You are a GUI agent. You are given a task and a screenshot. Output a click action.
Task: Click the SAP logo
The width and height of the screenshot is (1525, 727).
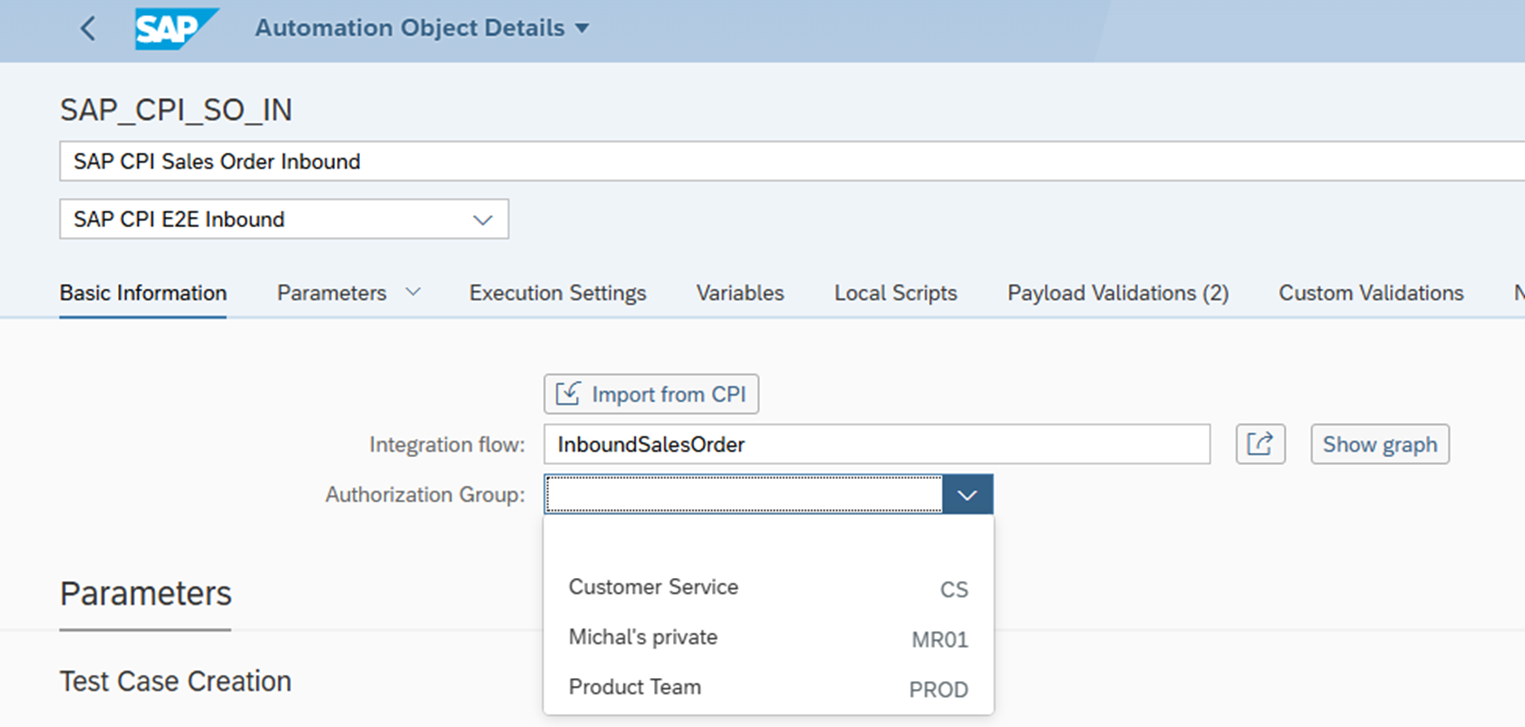pyautogui.click(x=175, y=29)
